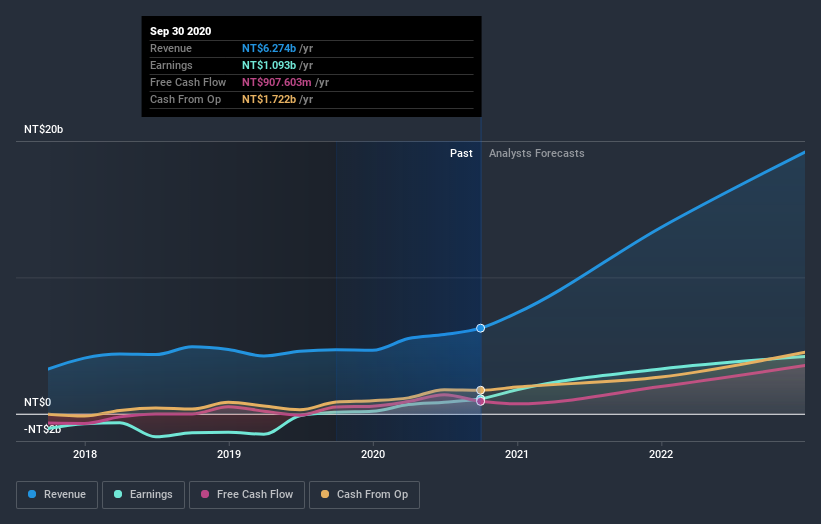Click the -NT$2b y-axis label

pos(42,429)
